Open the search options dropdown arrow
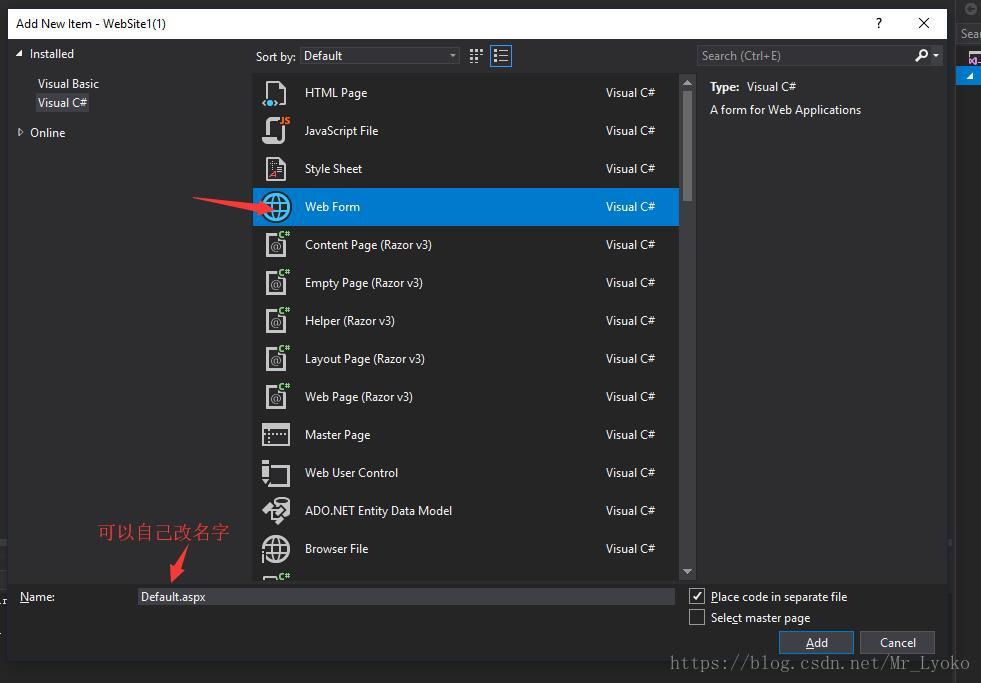981x683 pixels. (x=936, y=56)
